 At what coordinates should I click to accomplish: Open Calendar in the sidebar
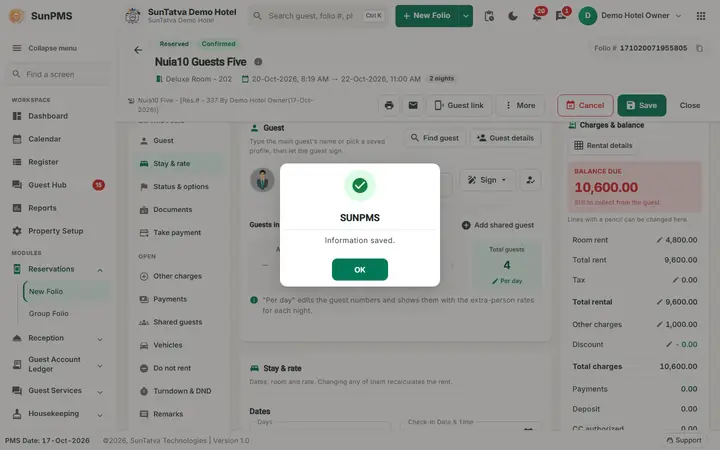click(x=45, y=139)
